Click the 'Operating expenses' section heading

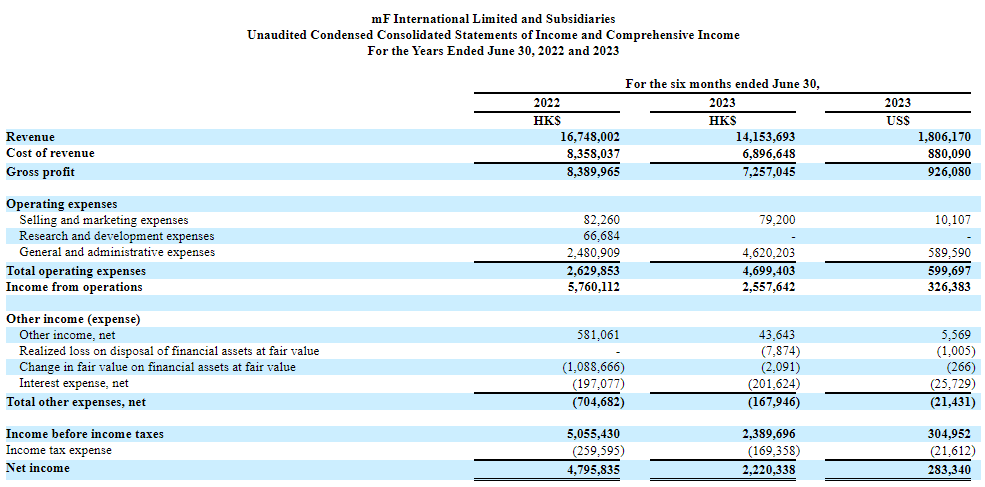pos(62,204)
